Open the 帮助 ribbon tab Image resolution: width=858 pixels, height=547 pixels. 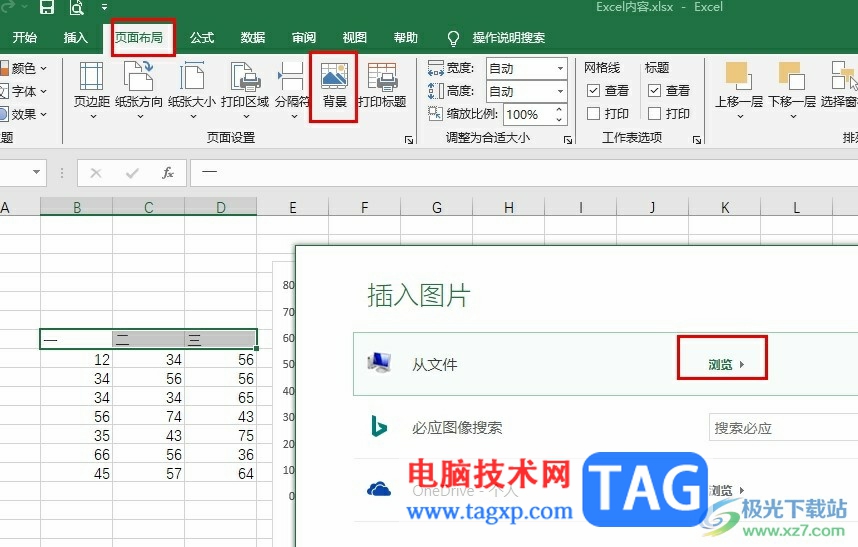click(x=405, y=38)
